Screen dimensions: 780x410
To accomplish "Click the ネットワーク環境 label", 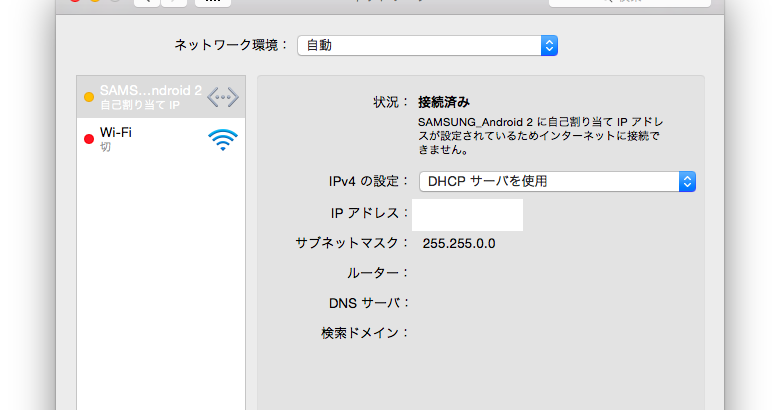I will click(231, 45).
